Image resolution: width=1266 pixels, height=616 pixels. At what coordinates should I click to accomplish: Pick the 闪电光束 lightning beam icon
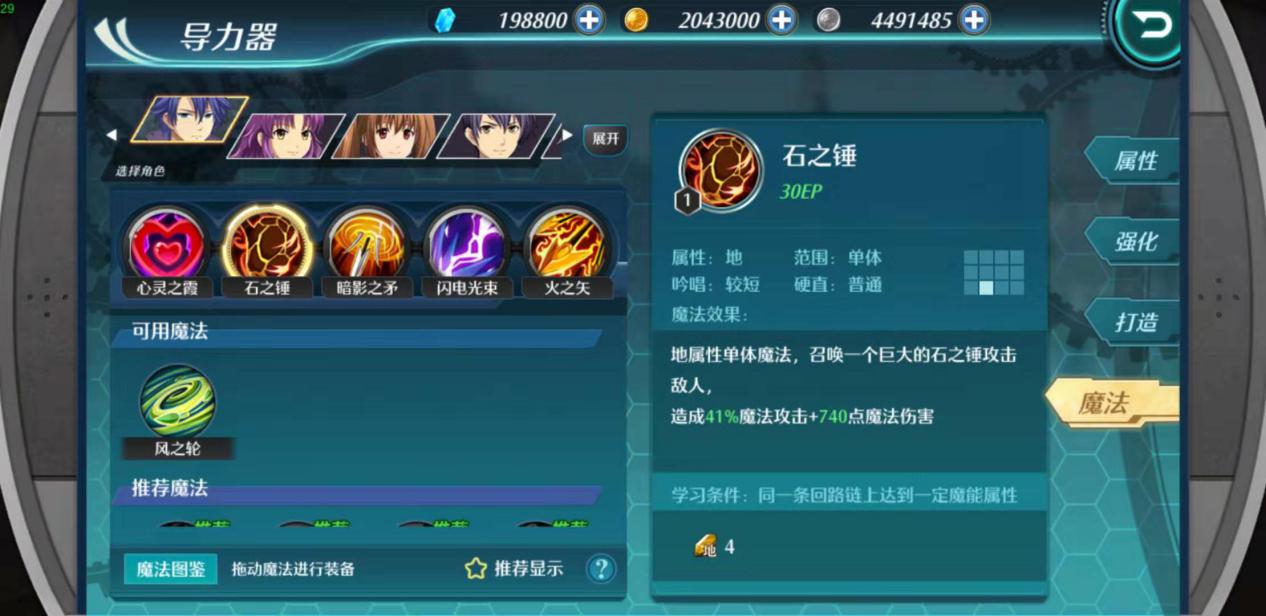[x=467, y=245]
